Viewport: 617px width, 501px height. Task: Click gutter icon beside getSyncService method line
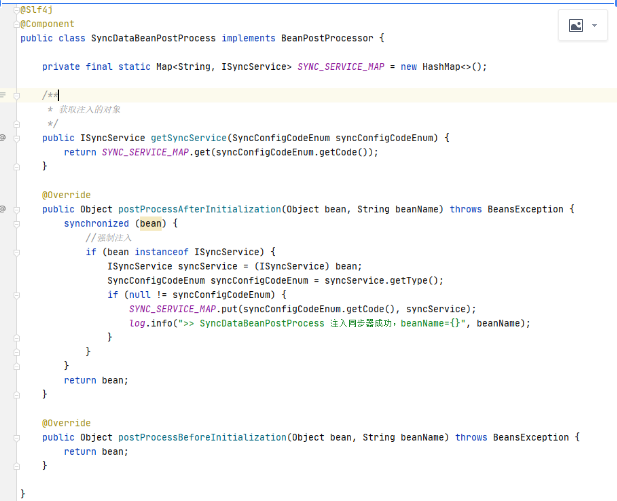tap(3, 138)
